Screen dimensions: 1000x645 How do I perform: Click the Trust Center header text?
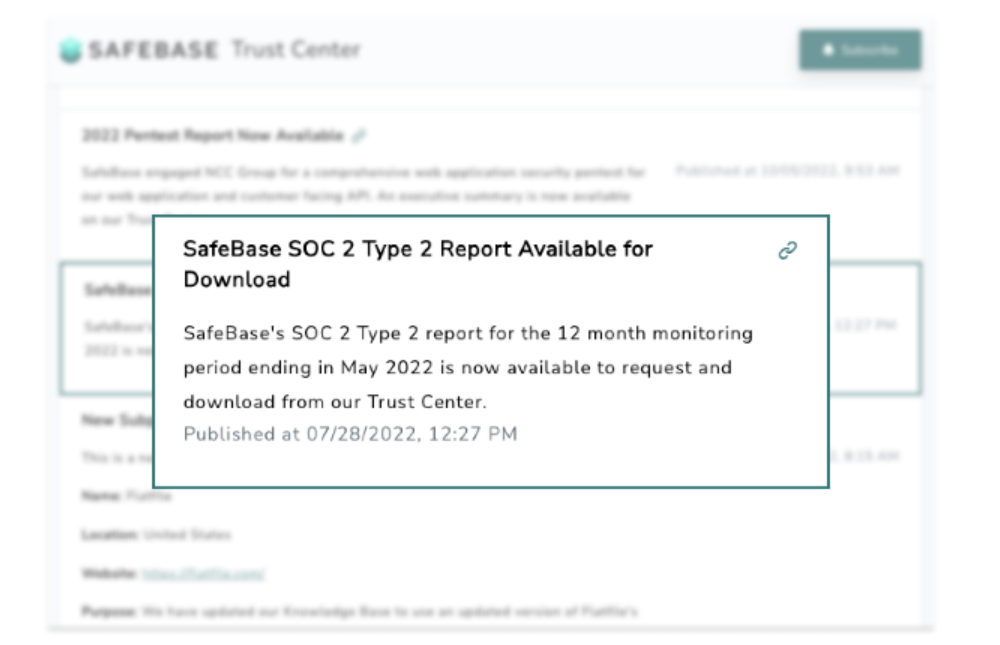tap(296, 50)
